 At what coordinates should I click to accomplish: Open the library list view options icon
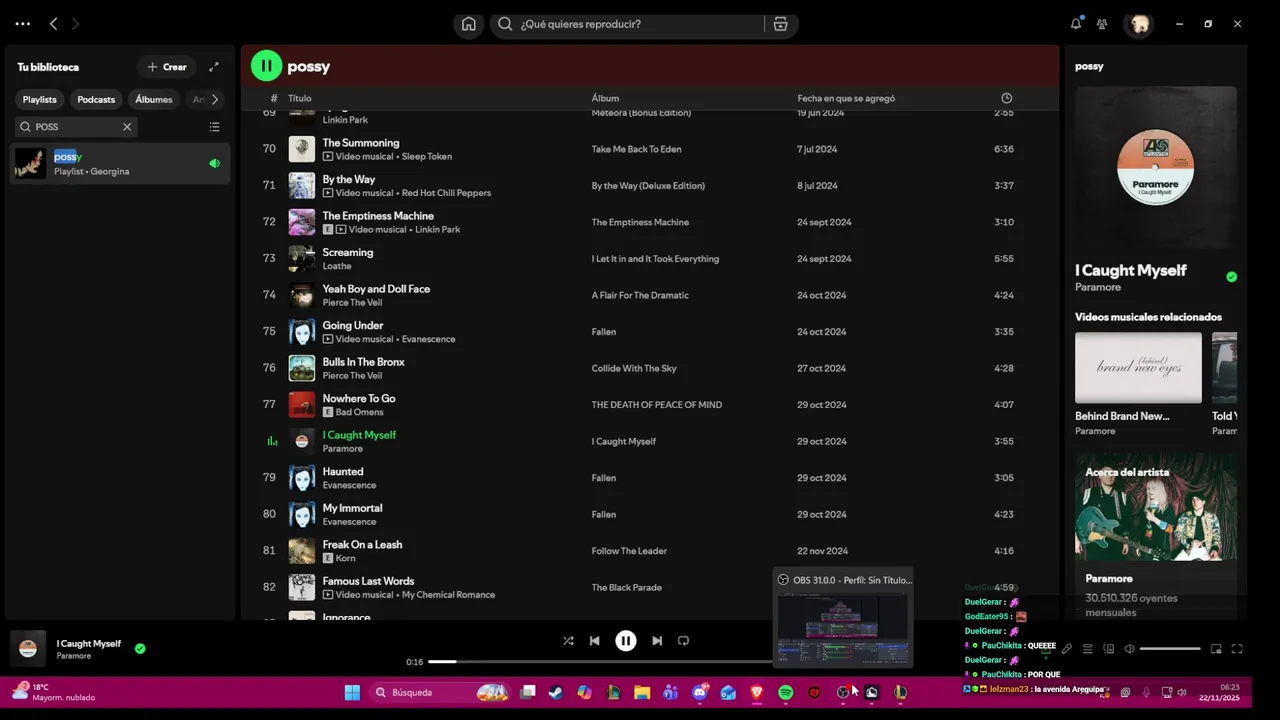[x=214, y=127]
